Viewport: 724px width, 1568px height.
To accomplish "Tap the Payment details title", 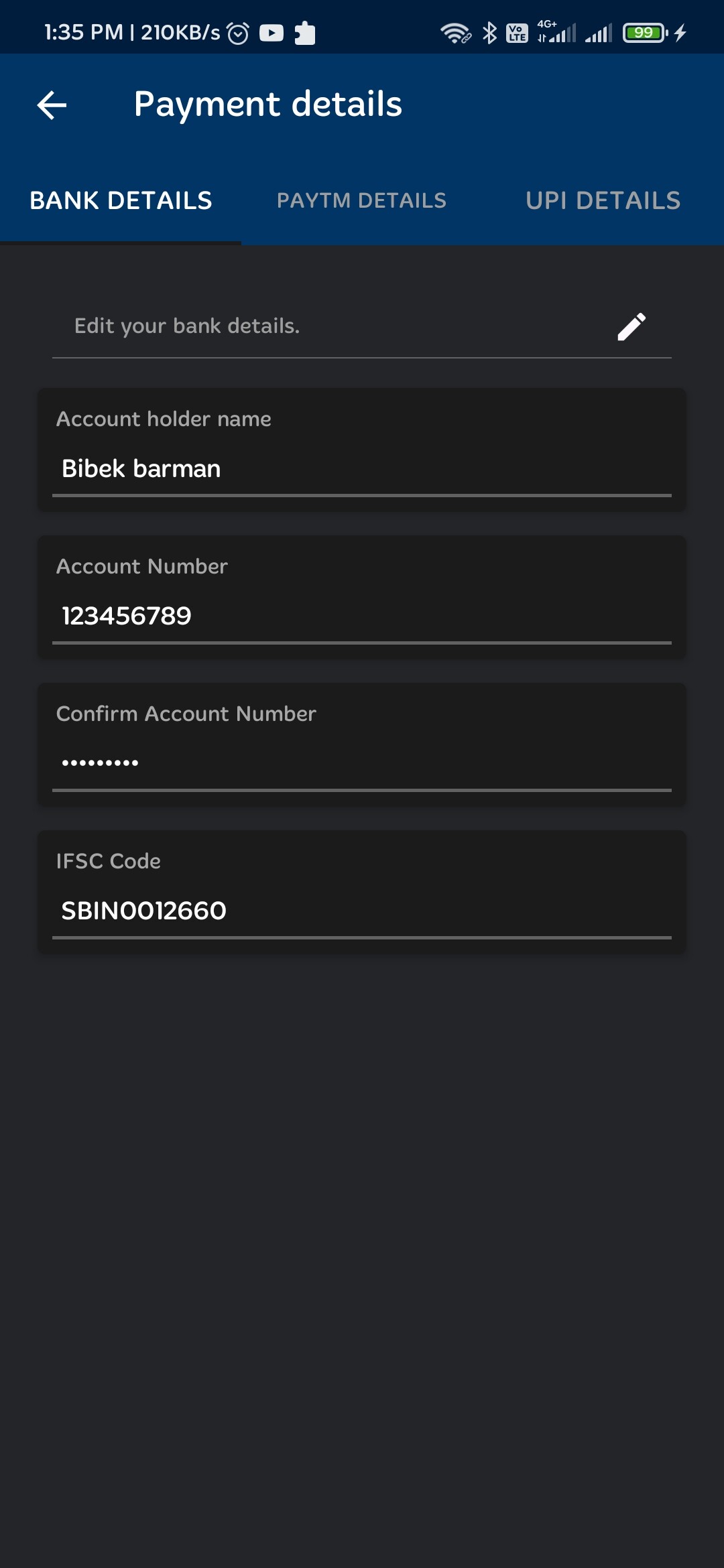I will pyautogui.click(x=267, y=105).
